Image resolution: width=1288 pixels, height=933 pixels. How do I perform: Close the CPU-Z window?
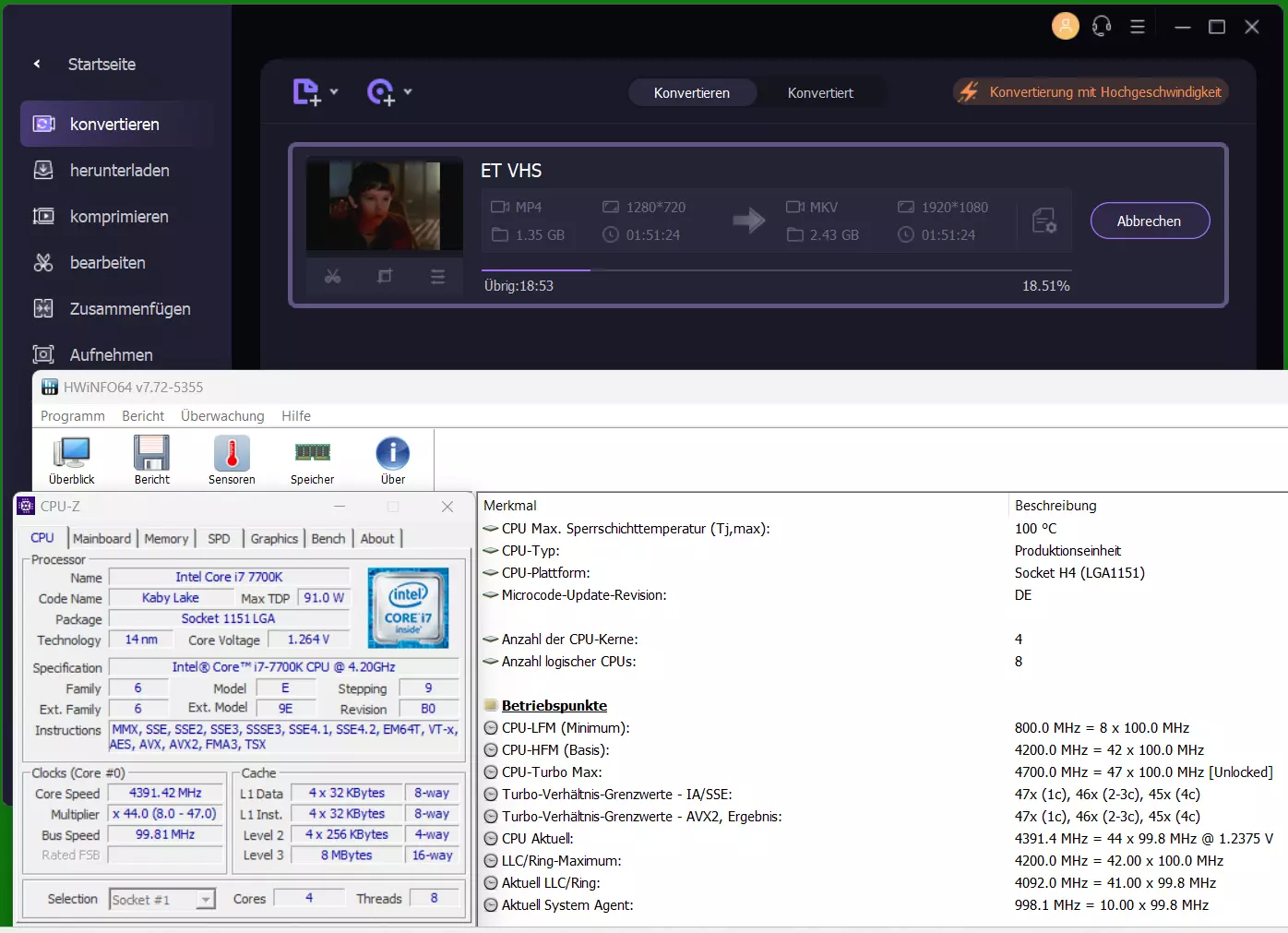tap(447, 507)
